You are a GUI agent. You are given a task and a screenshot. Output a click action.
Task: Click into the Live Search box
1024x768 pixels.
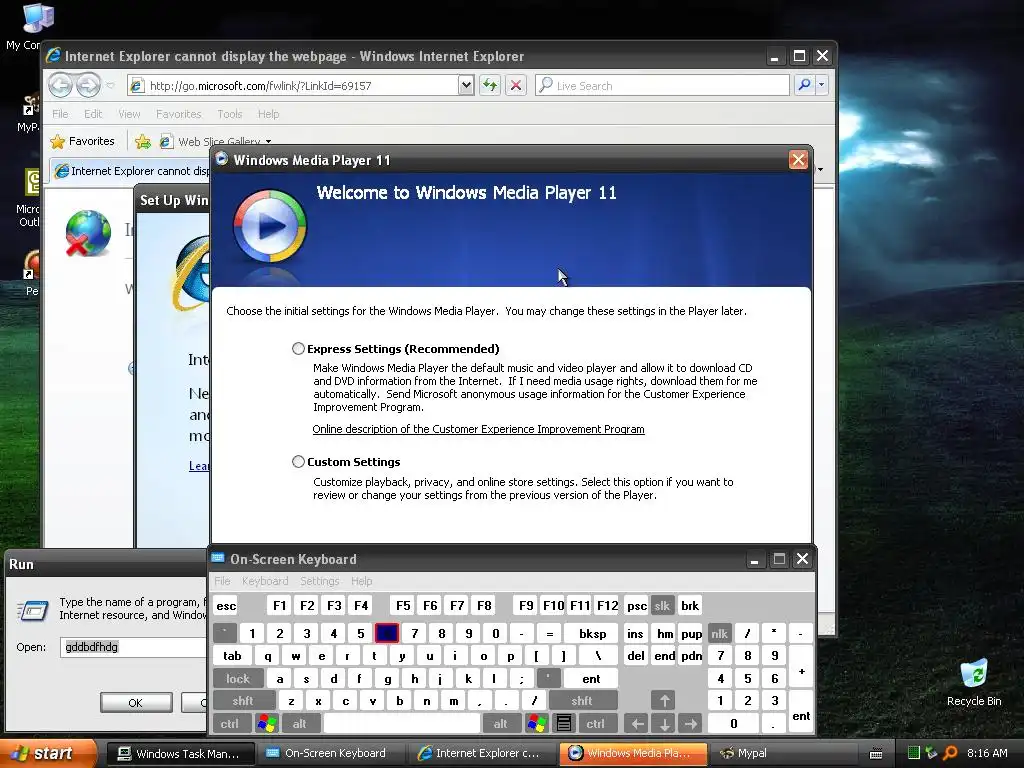click(662, 86)
